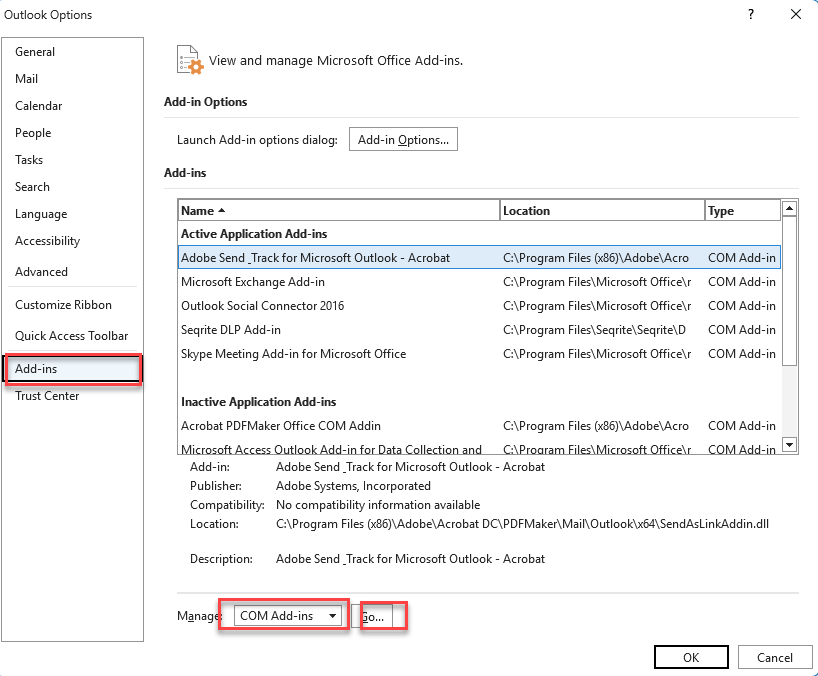Select Acrobat PDFMaker Office COM Addin row
Image resolution: width=818 pixels, height=676 pixels.
coord(479,426)
